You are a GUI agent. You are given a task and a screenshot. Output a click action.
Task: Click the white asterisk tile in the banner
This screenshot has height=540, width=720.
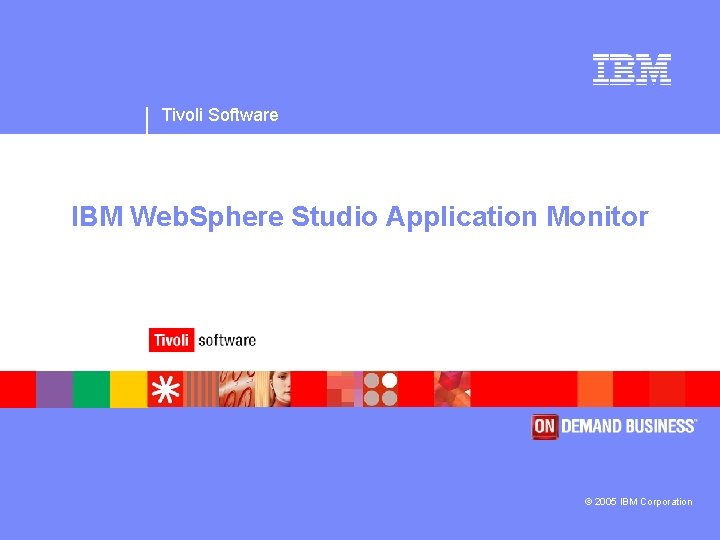tap(165, 389)
